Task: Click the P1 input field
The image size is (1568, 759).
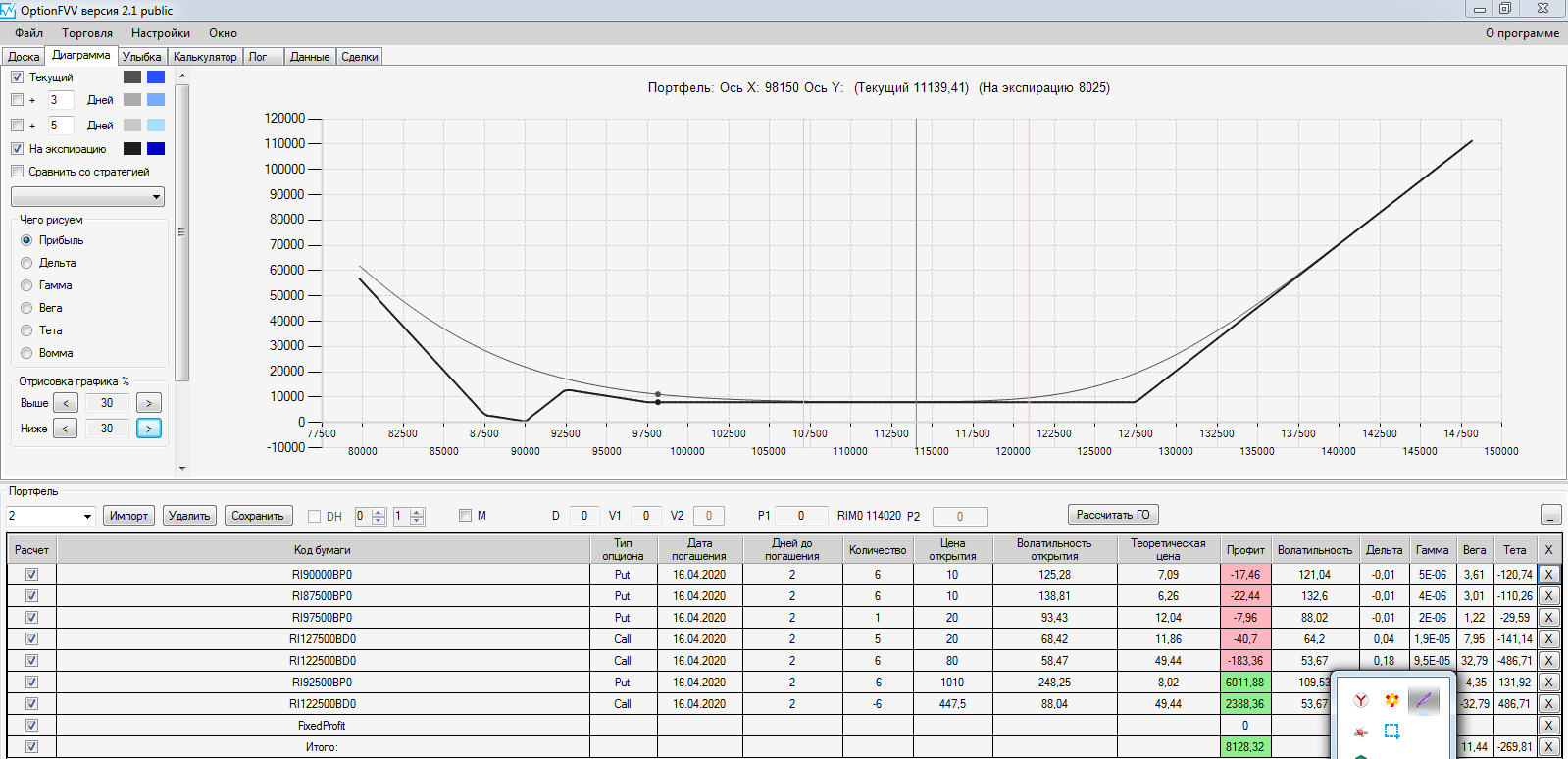Action: pyautogui.click(x=800, y=516)
